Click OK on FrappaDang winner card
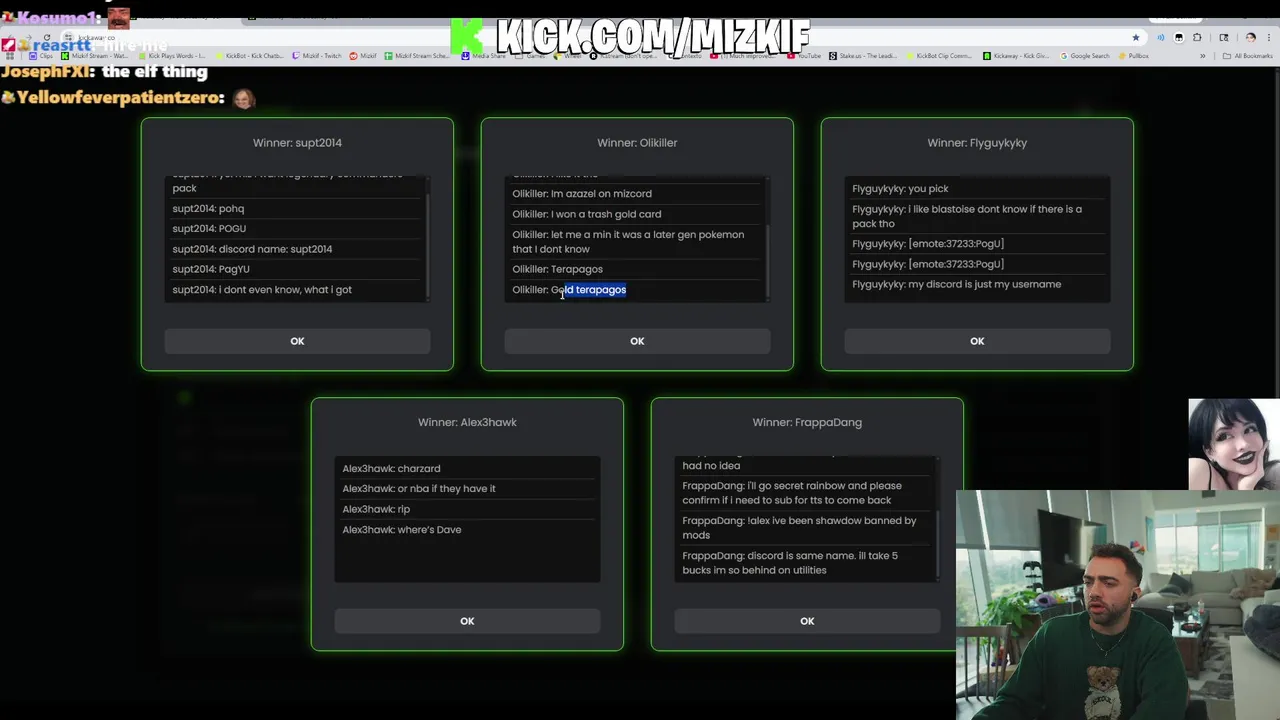The width and height of the screenshot is (1280, 720). 807,621
